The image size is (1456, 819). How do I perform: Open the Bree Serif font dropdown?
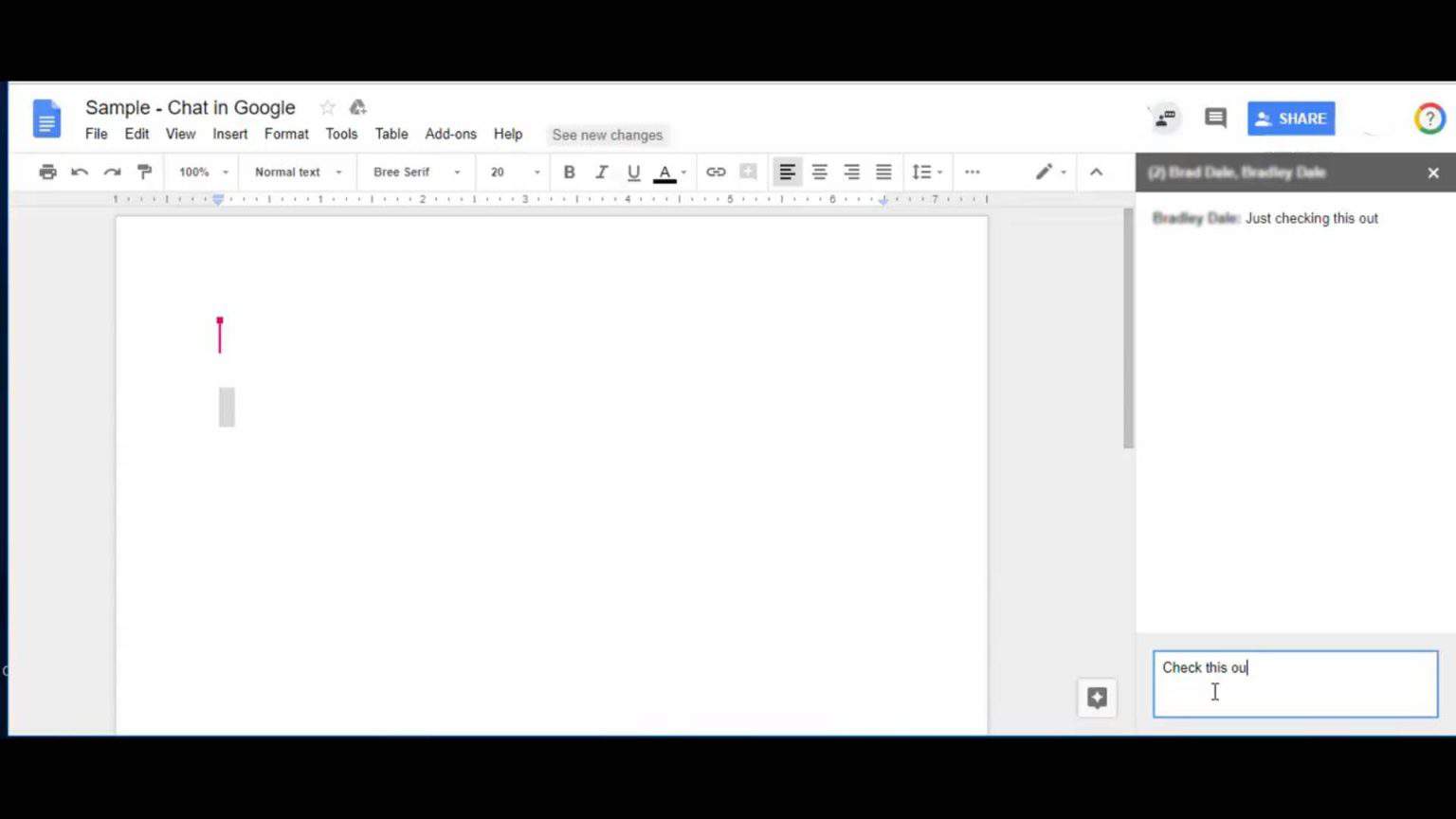[416, 172]
